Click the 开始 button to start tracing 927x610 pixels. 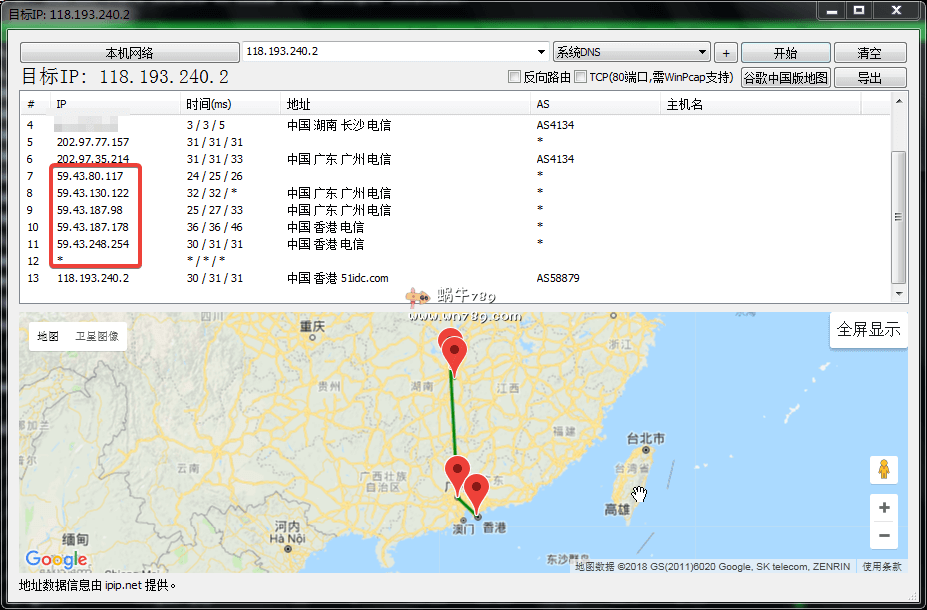coord(785,53)
